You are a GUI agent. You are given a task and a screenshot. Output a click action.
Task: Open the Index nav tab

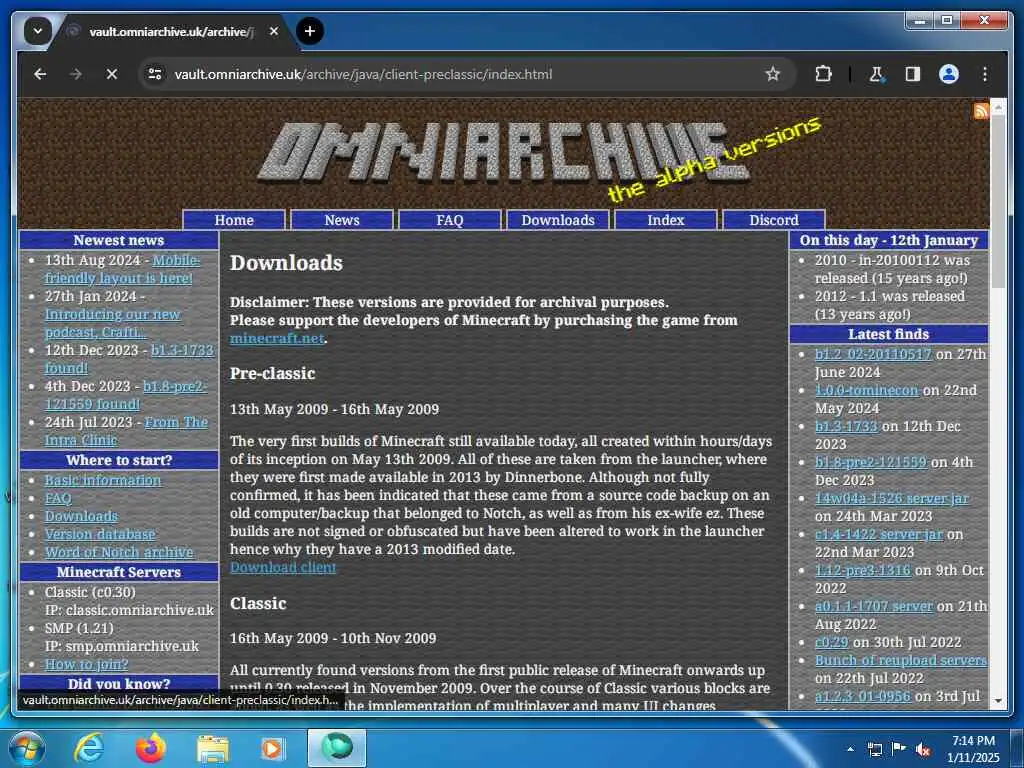click(665, 220)
